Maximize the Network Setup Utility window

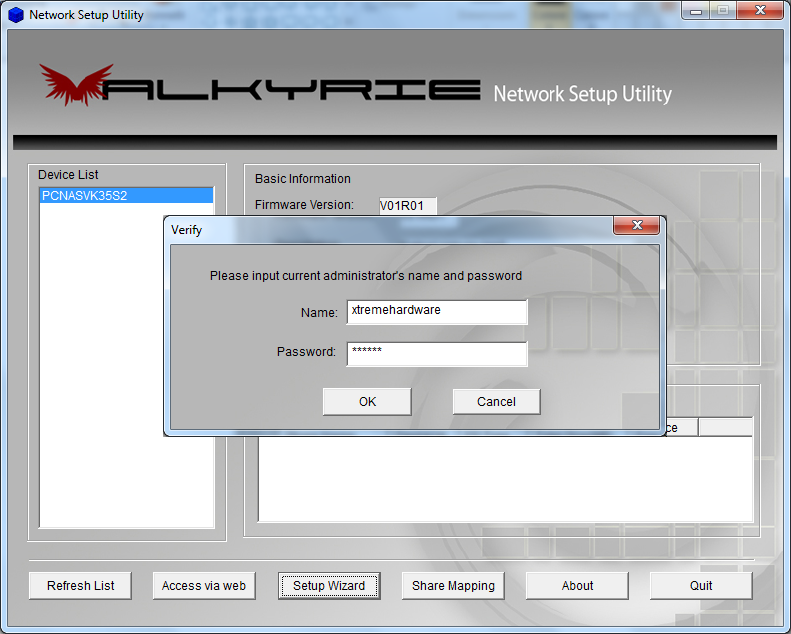coord(723,12)
